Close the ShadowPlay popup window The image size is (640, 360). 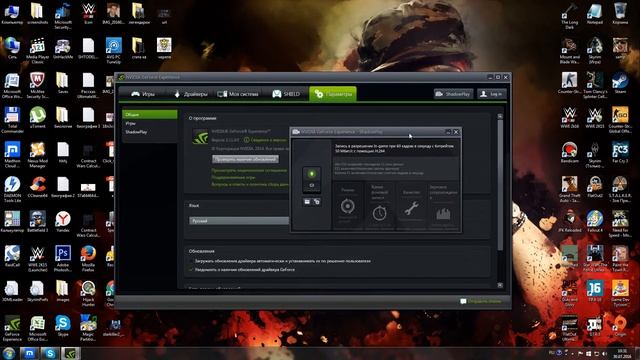456,132
